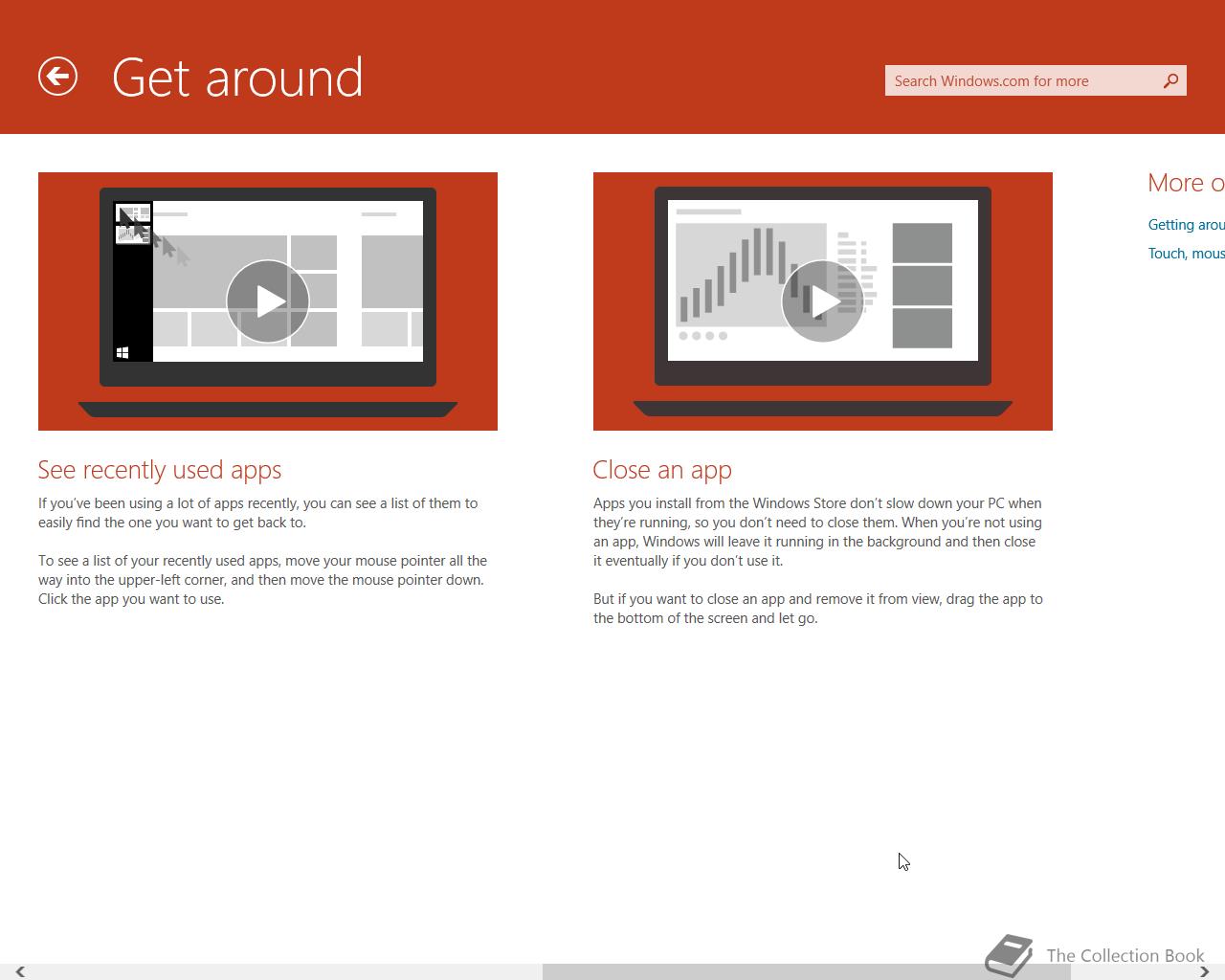Select the See recently used apps heading

160,470
